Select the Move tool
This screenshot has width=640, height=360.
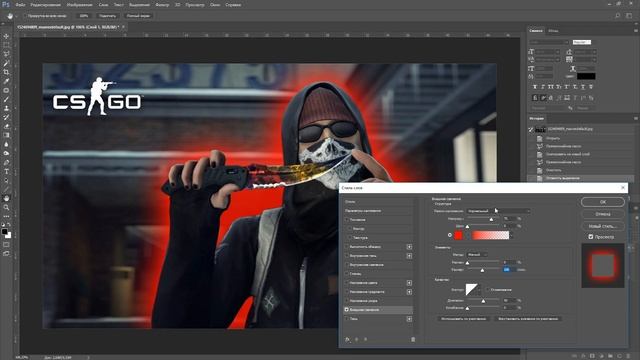pyautogui.click(x=6, y=36)
